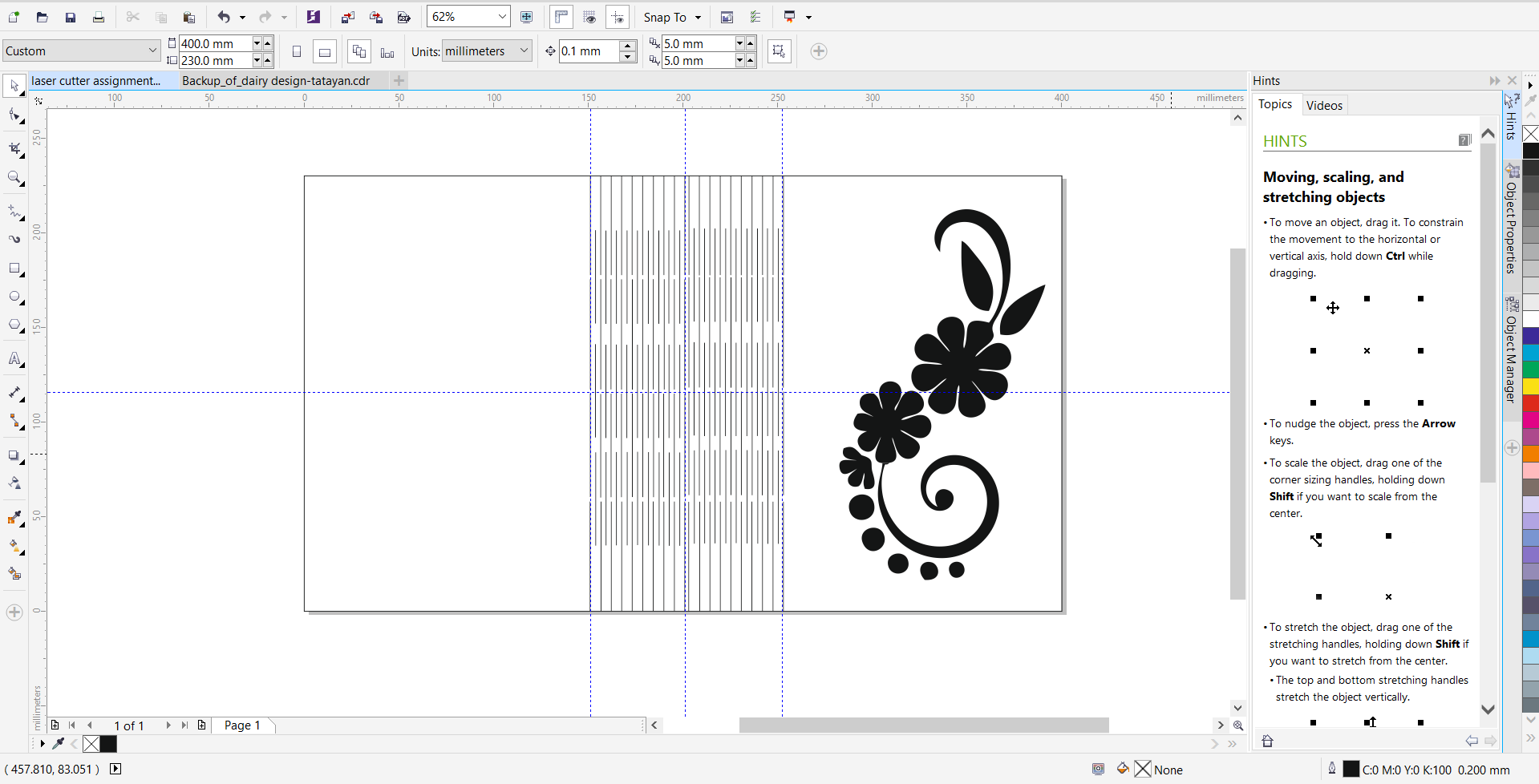The image size is (1539, 784).
Task: Select the Shape tool
Action: click(x=14, y=116)
